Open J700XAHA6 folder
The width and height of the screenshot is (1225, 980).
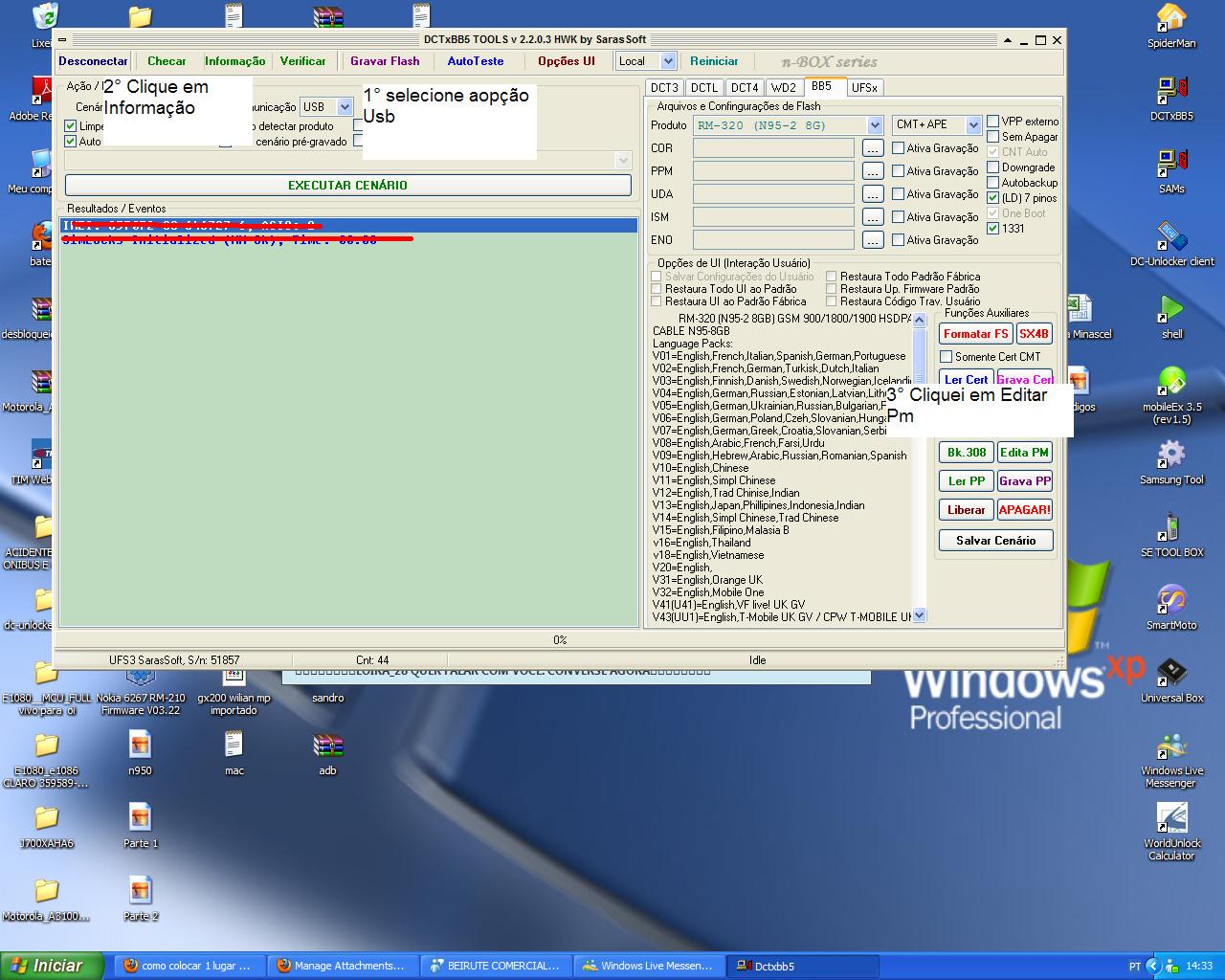(46, 826)
